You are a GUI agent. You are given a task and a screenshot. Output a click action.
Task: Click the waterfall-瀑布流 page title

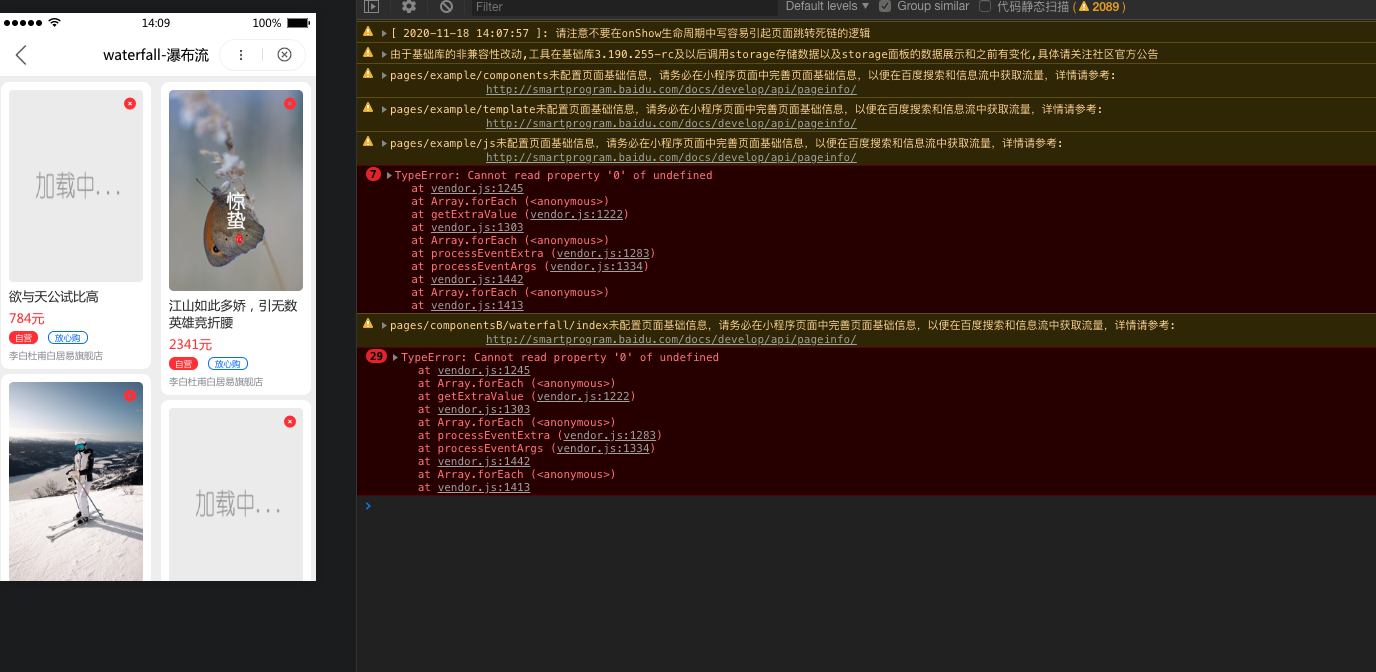click(156, 55)
